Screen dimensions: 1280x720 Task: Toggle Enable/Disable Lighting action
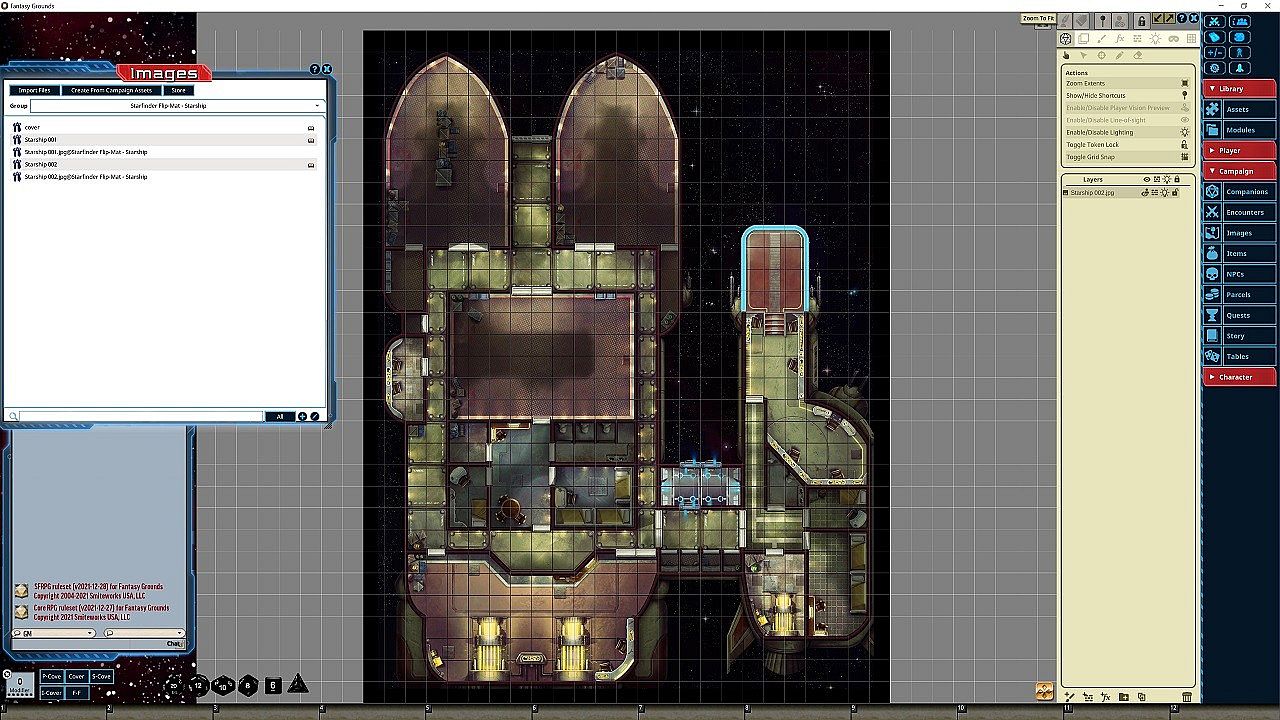point(1129,132)
